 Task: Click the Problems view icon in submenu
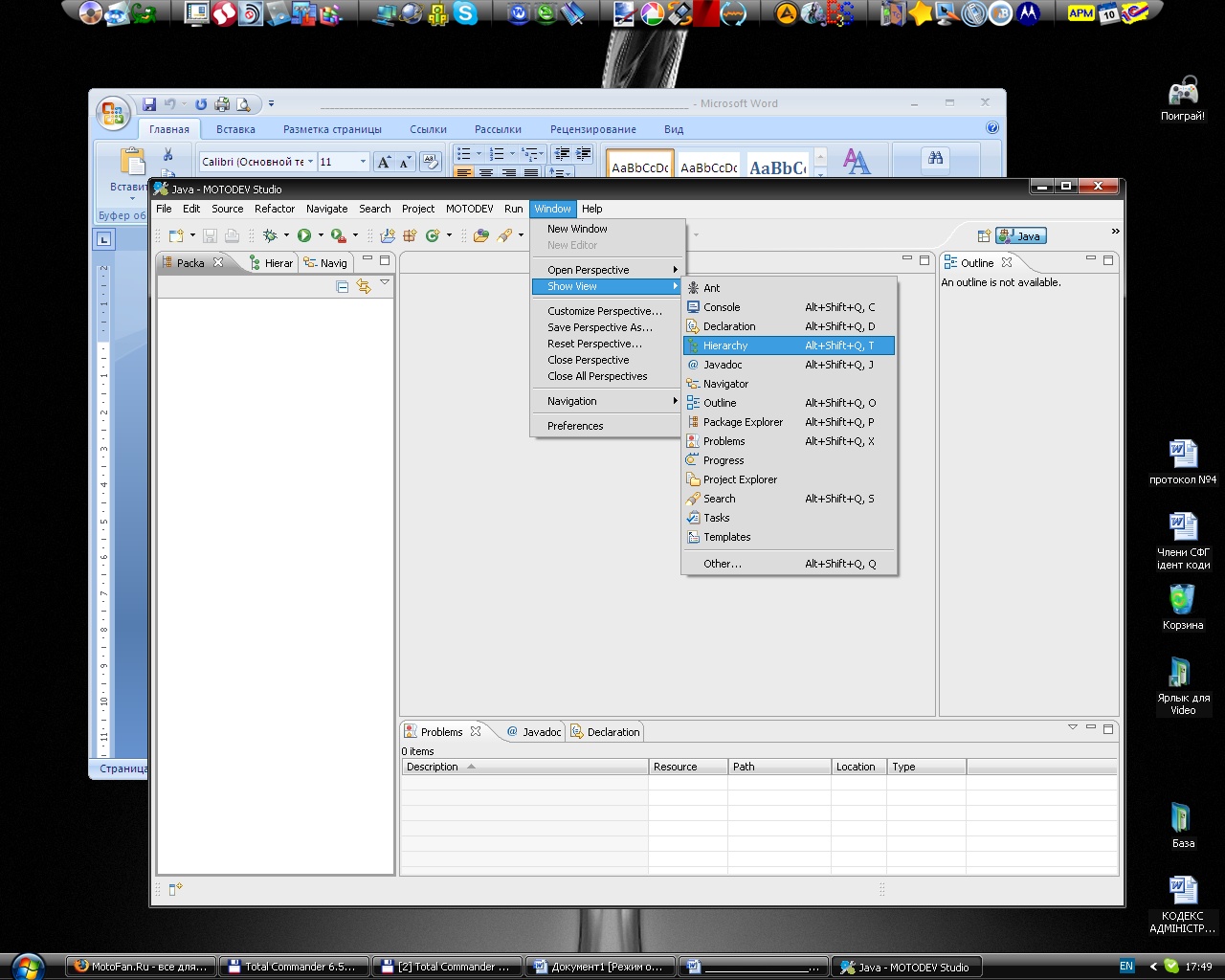[x=693, y=441]
